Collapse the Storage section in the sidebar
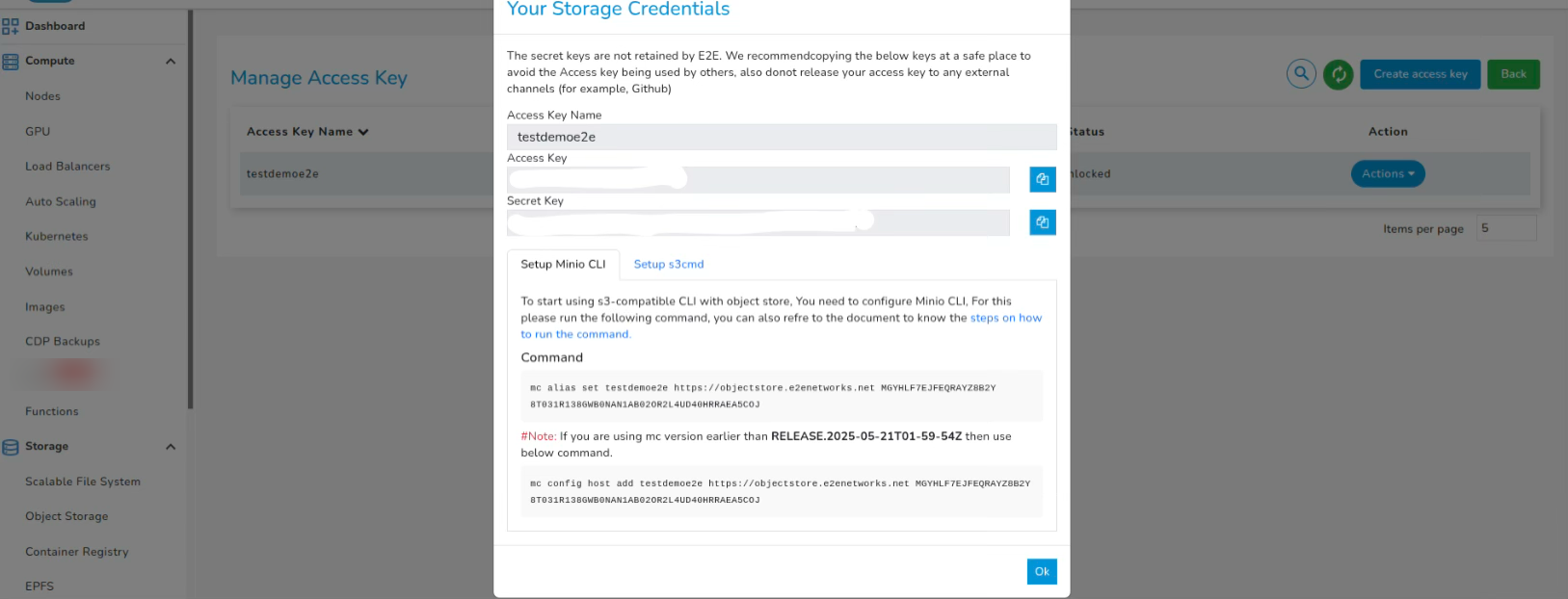The width and height of the screenshot is (1568, 599). click(171, 446)
